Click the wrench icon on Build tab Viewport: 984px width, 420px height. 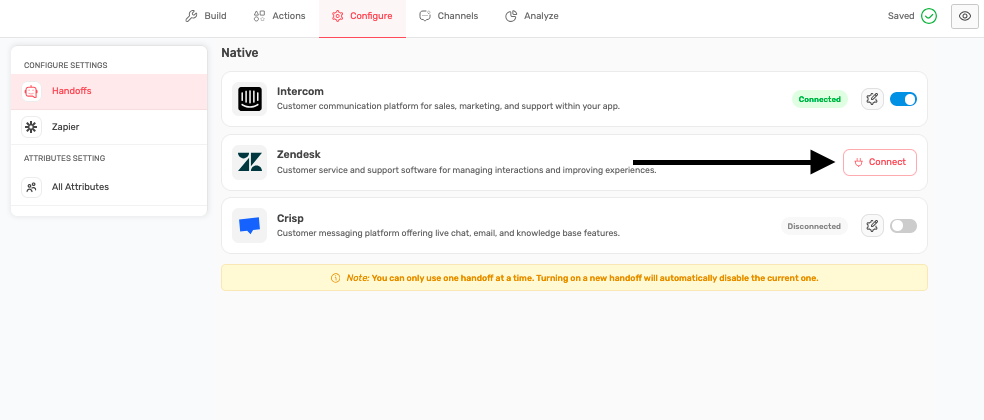(191, 16)
